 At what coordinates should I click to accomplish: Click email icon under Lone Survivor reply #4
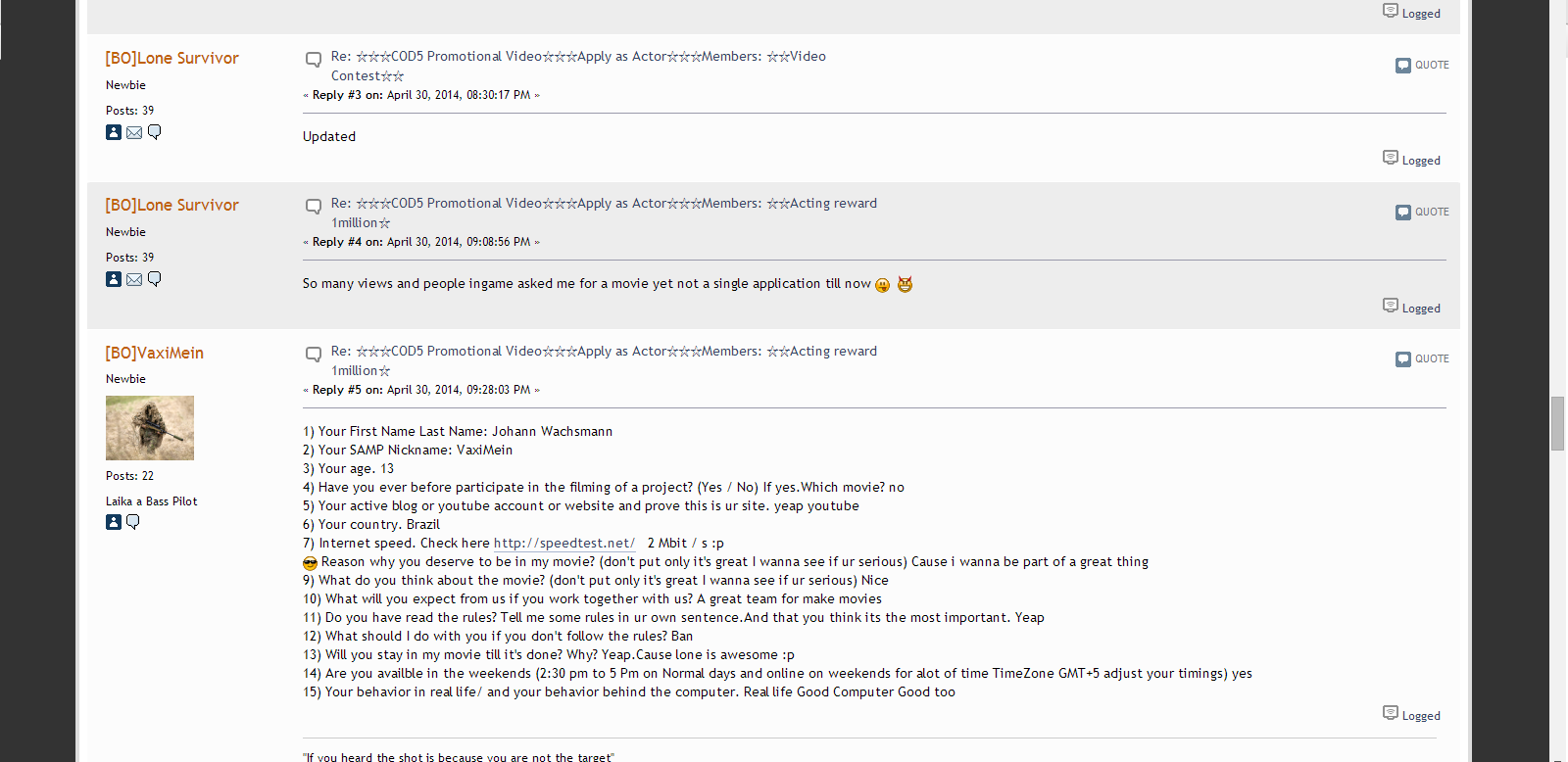134,279
